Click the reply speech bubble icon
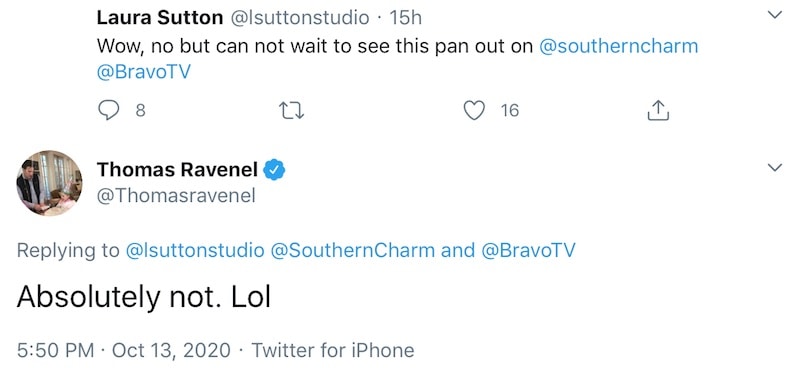 tap(108, 110)
